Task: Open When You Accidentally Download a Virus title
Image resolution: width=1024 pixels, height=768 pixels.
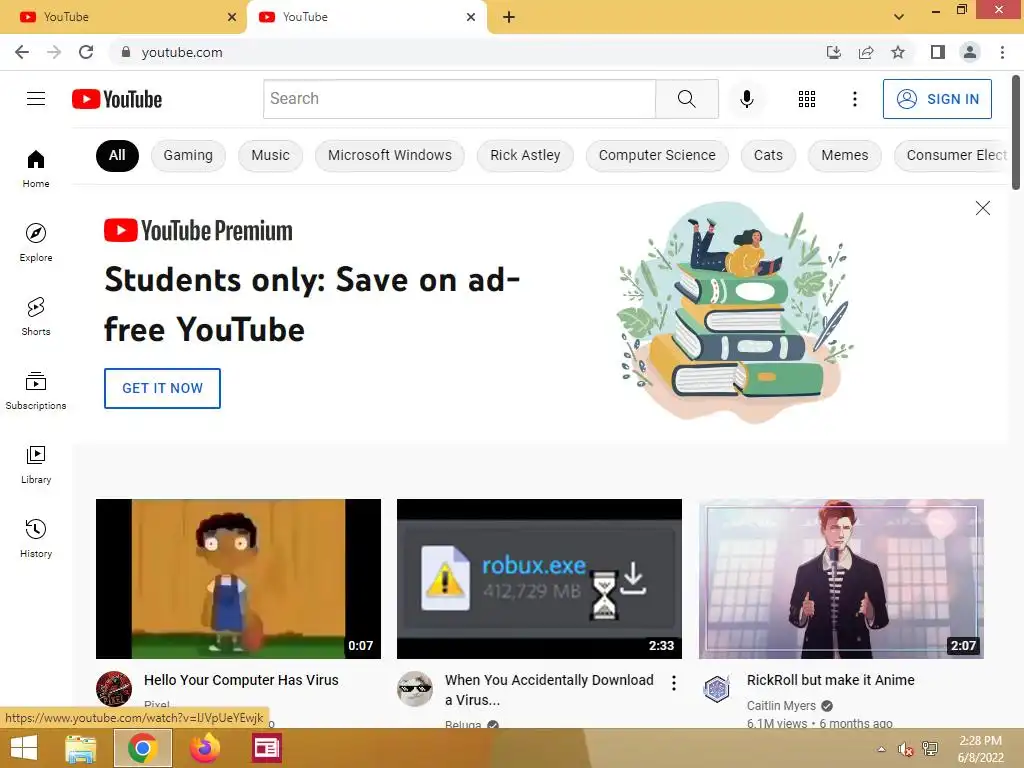Action: [549, 690]
